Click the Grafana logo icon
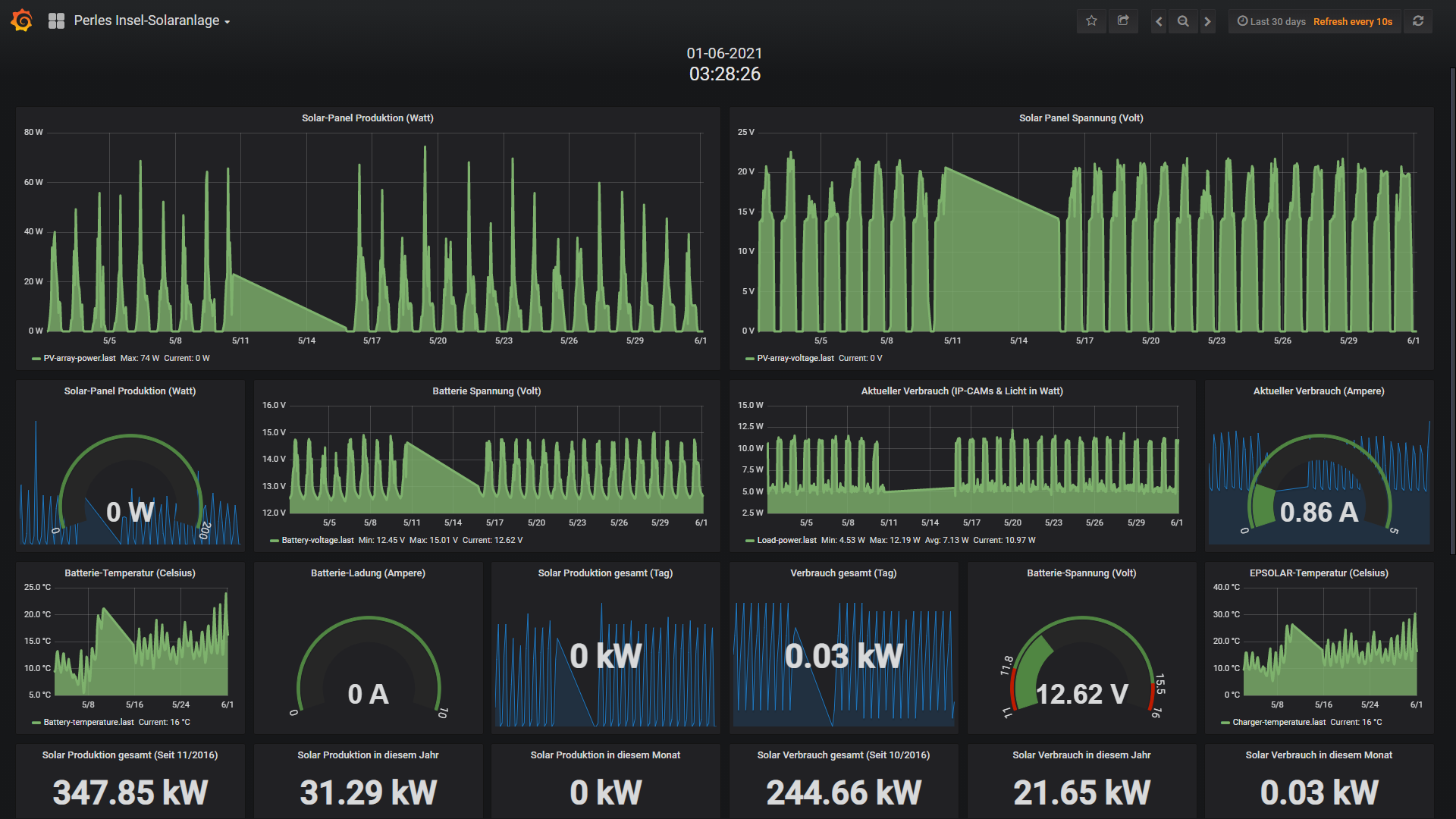Image resolution: width=1456 pixels, height=819 pixels. point(22,20)
